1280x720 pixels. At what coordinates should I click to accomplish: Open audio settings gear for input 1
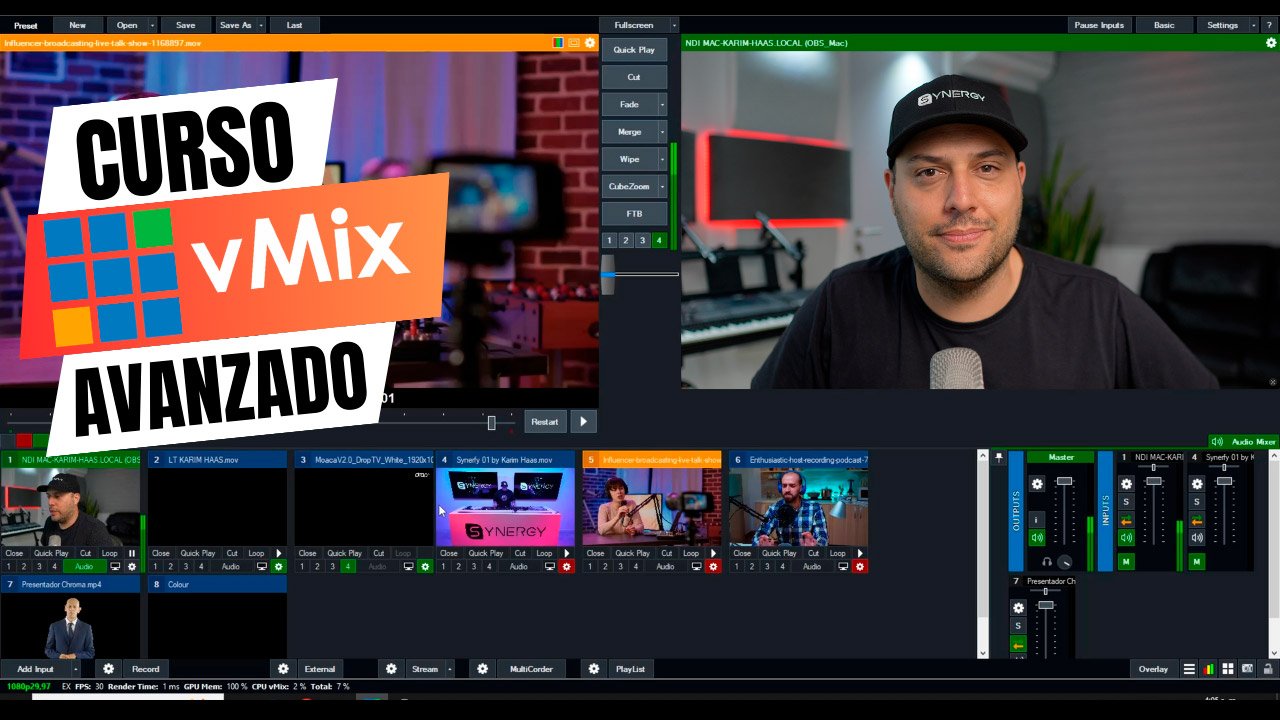[1127, 484]
